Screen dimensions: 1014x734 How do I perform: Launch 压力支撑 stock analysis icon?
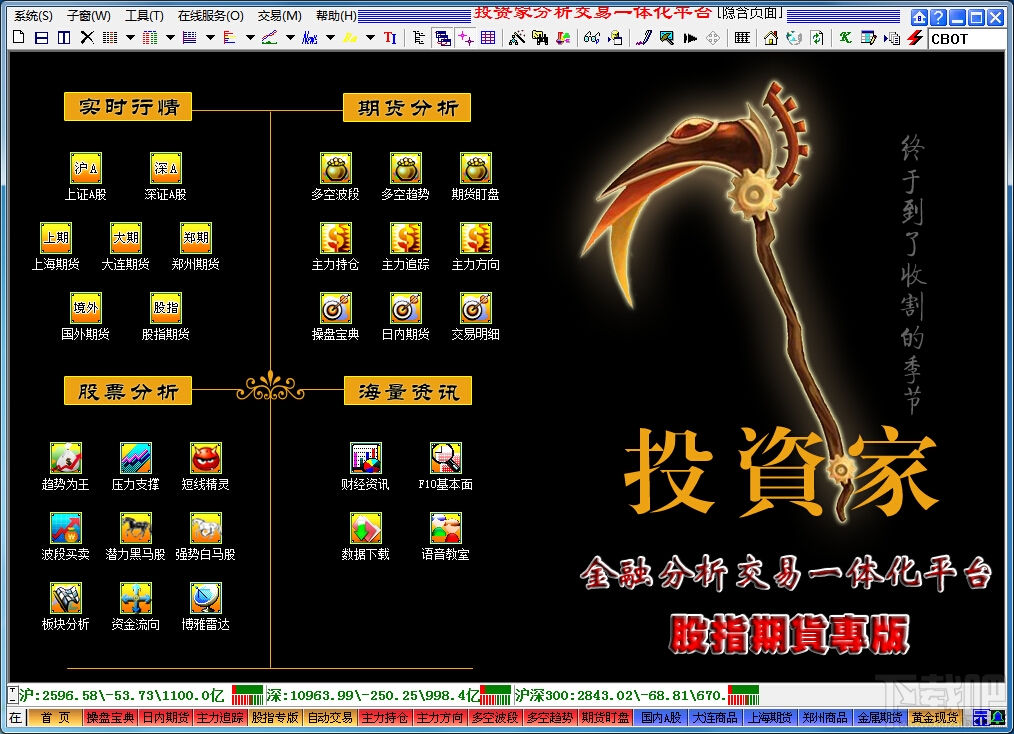click(x=136, y=458)
